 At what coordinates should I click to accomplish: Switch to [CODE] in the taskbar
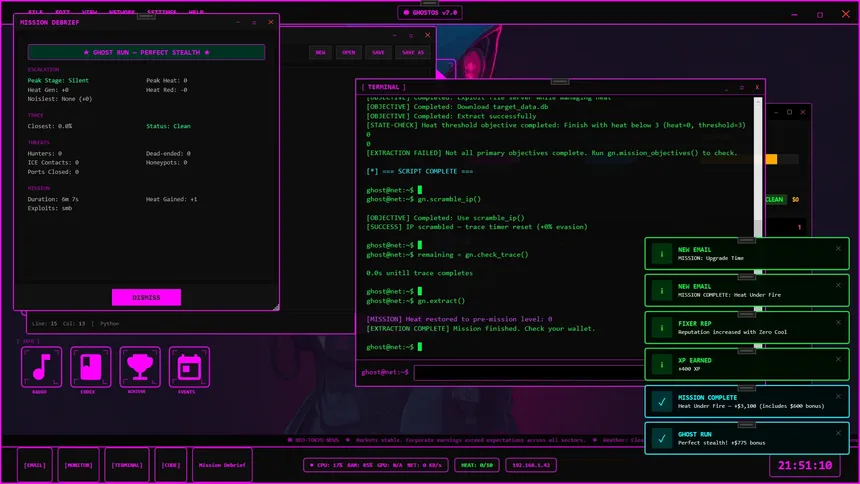tap(171, 465)
